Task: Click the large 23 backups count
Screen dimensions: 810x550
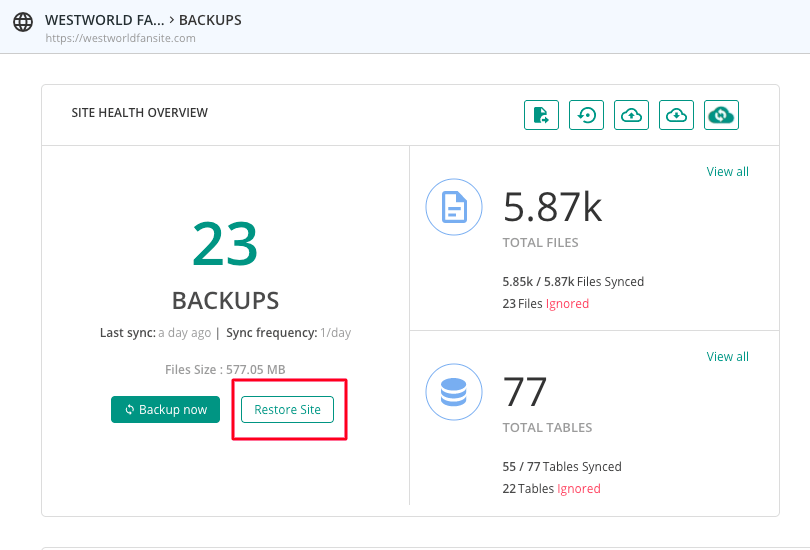Action: pos(225,243)
